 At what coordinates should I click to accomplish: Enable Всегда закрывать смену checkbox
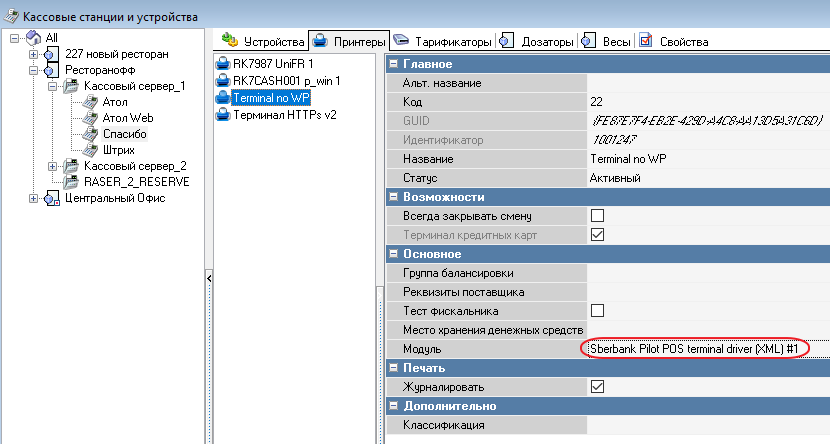(598, 216)
